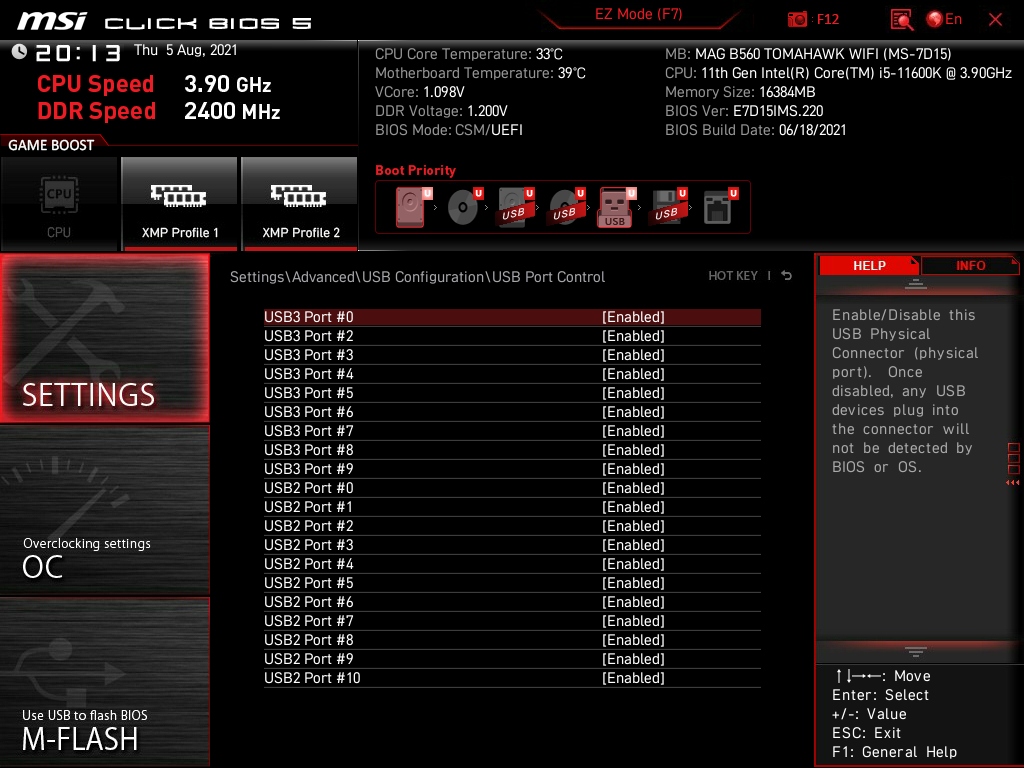Change language with the En globe icon
Viewport: 1024px width, 768px height.
[x=944, y=20]
